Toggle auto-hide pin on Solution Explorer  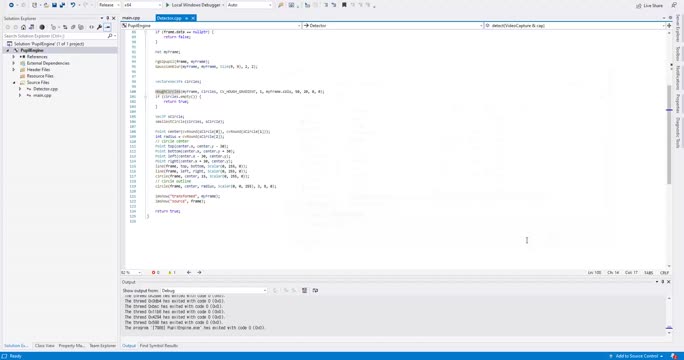coord(108,18)
